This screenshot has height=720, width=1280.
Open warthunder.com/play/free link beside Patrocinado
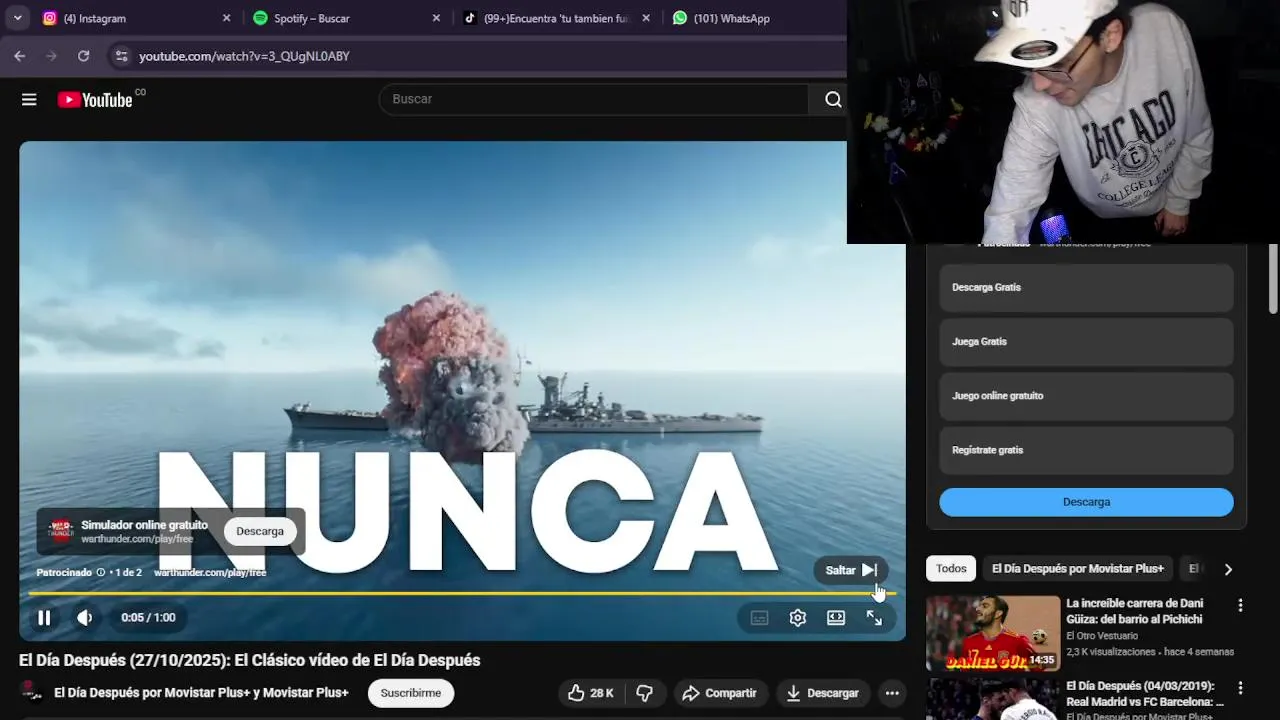click(x=210, y=573)
